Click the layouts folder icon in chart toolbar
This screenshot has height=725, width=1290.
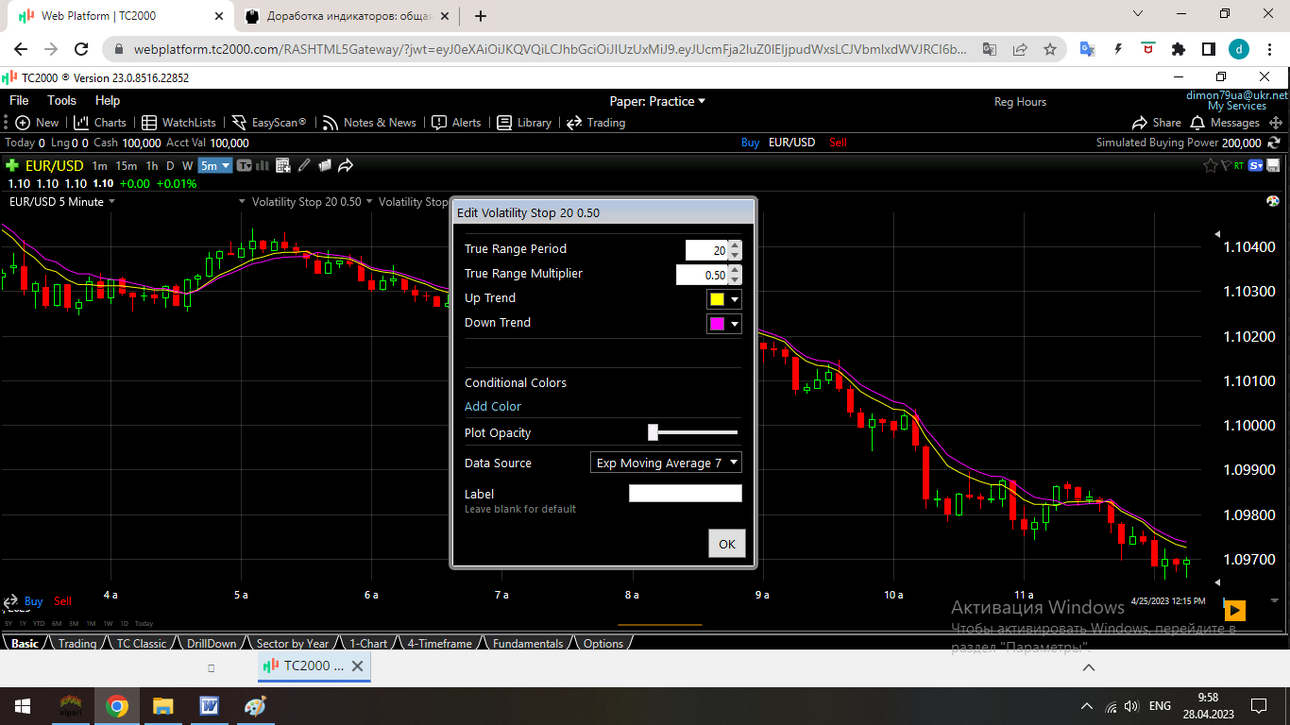click(x=324, y=165)
